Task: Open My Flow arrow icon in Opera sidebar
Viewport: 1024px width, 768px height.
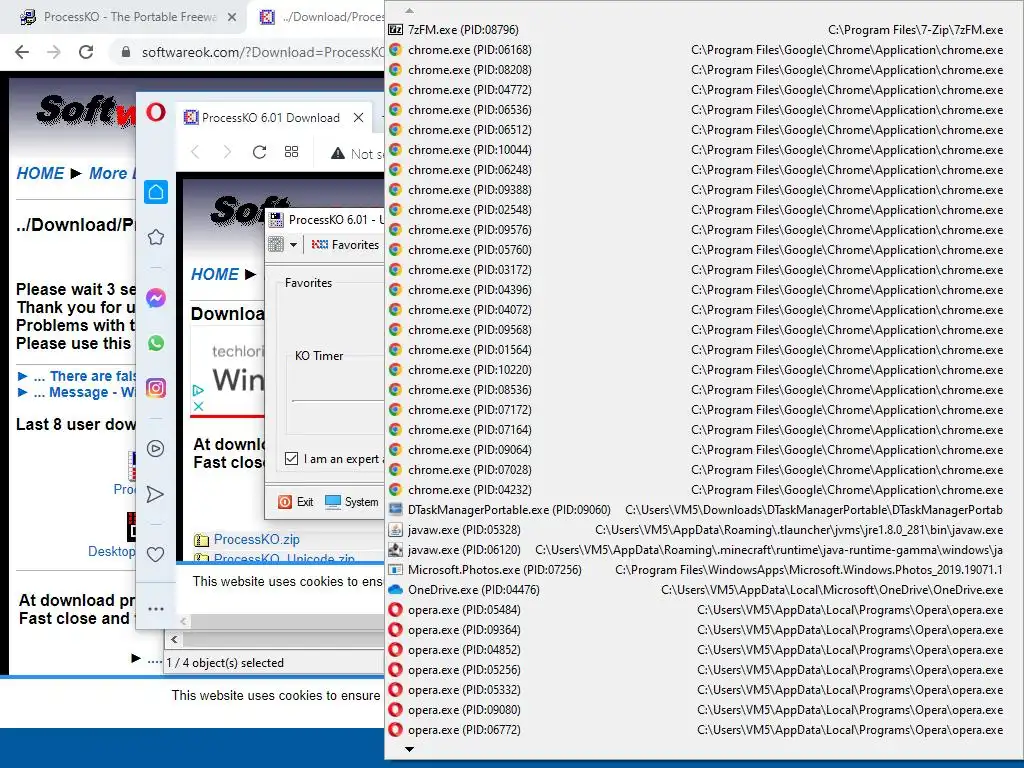Action: pyautogui.click(x=155, y=494)
